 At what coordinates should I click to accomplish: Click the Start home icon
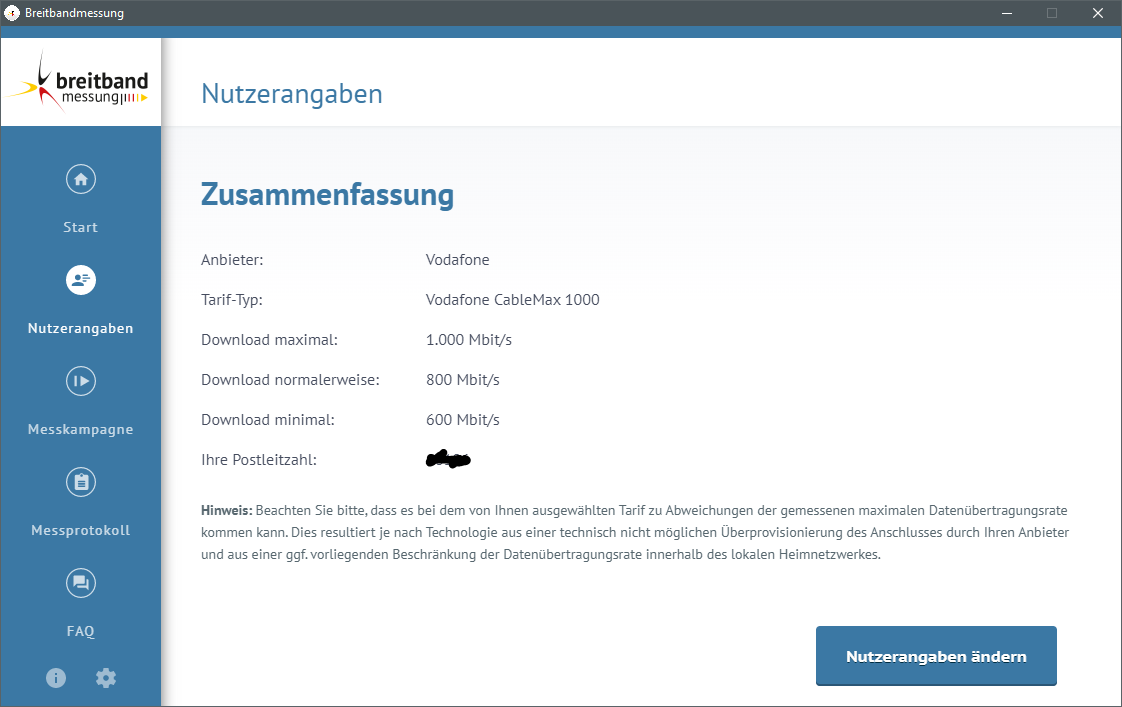(81, 179)
